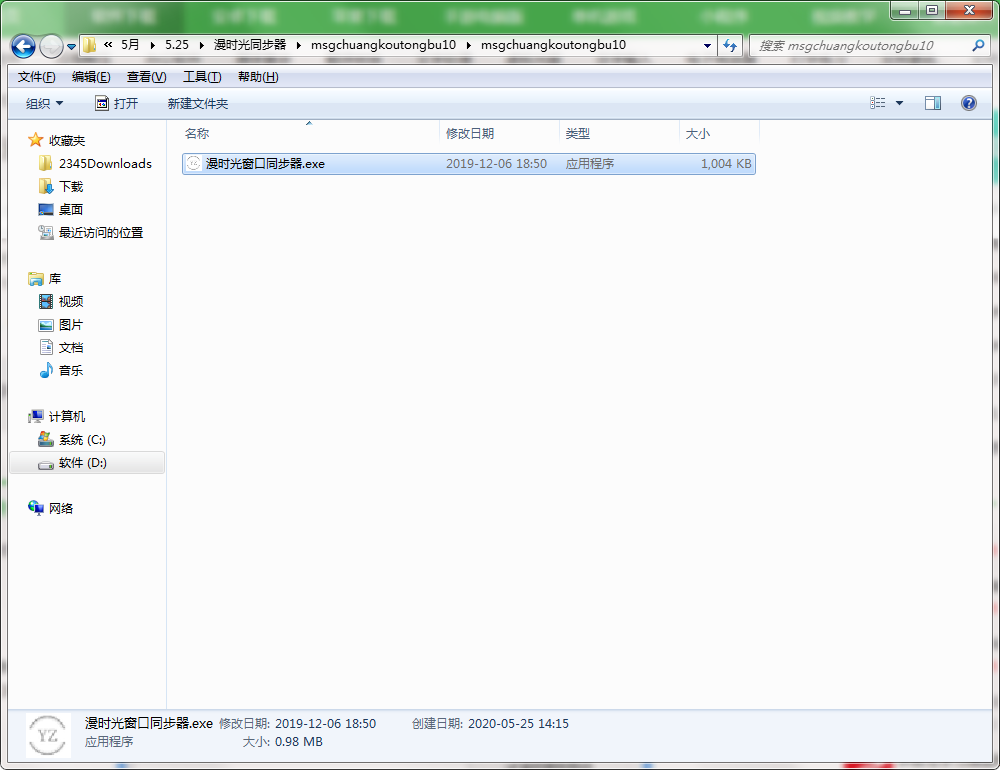Click the refresh button beside address bar
Viewport: 1000px width, 770px height.
pos(730,46)
